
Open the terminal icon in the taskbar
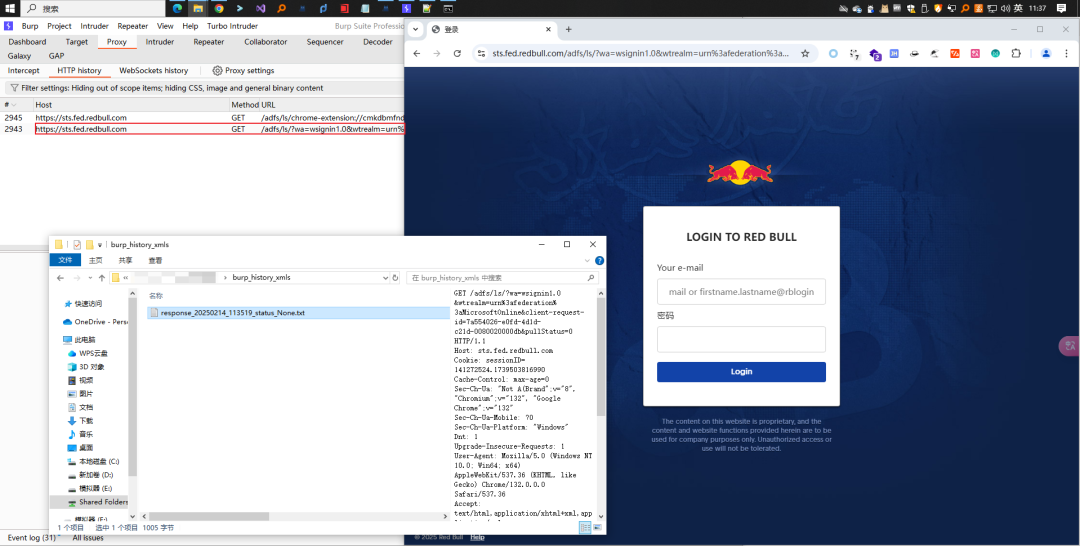[448, 8]
